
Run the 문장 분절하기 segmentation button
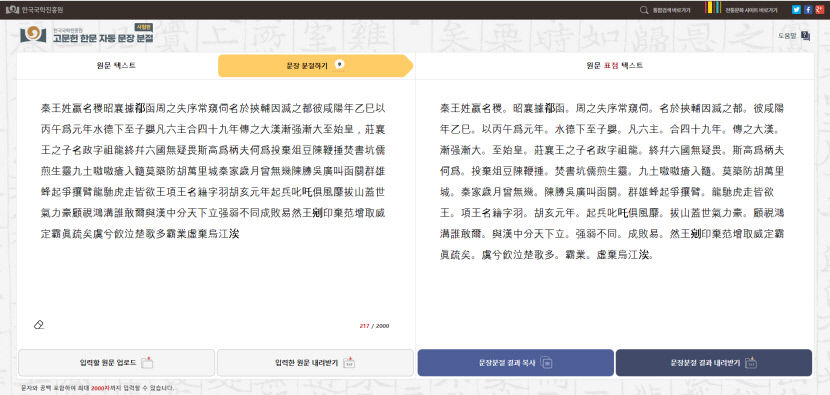pos(315,66)
